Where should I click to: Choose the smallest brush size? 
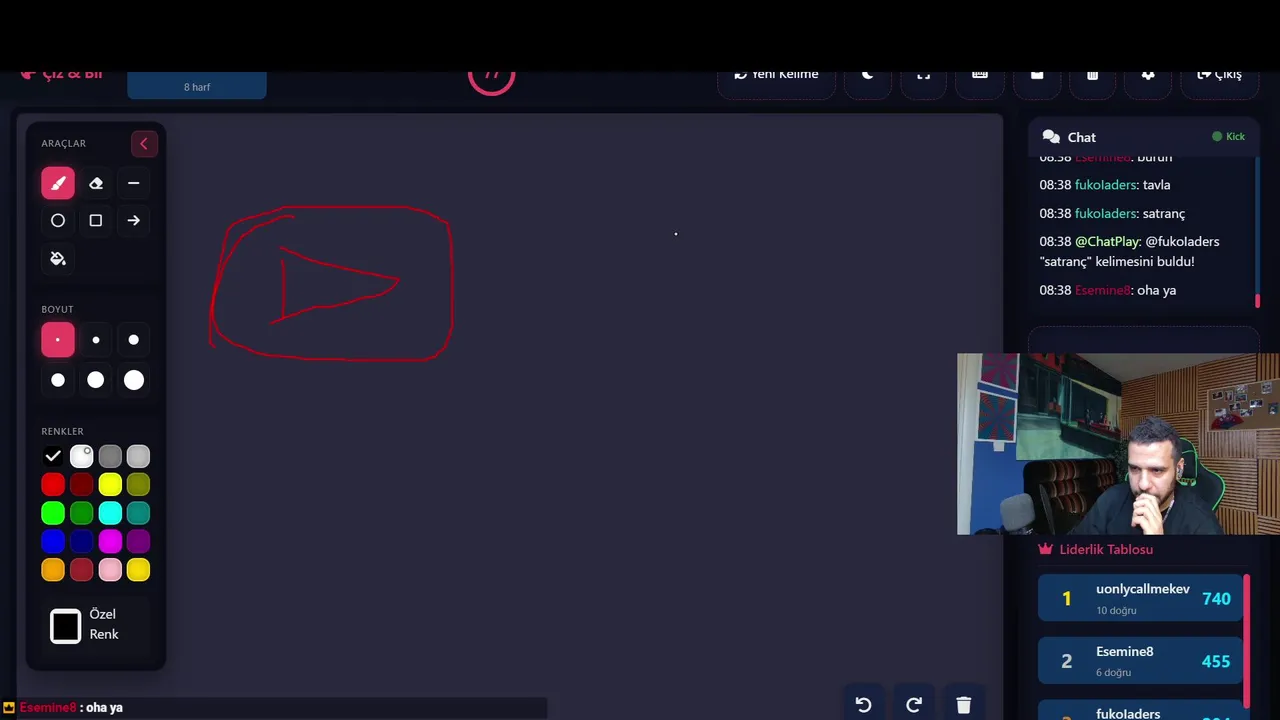tap(58, 340)
